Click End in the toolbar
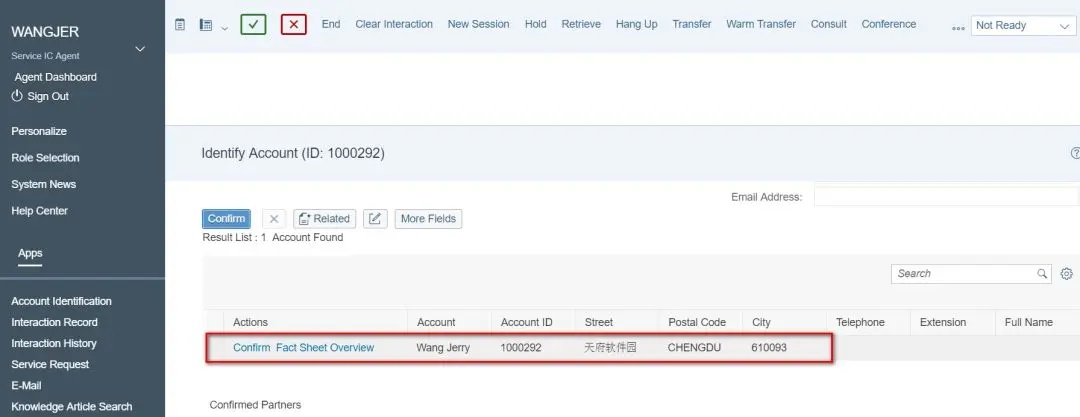The height and width of the screenshot is (417, 1080). 331,24
